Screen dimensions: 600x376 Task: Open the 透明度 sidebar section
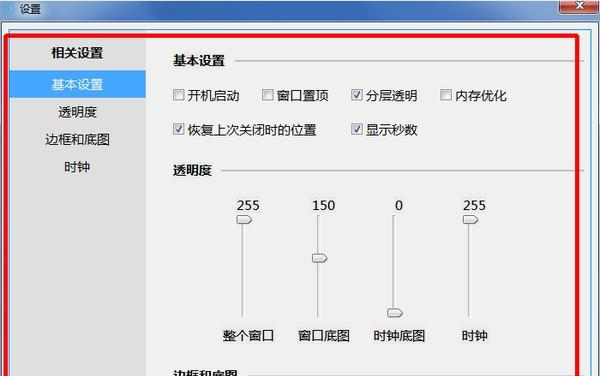[77, 112]
